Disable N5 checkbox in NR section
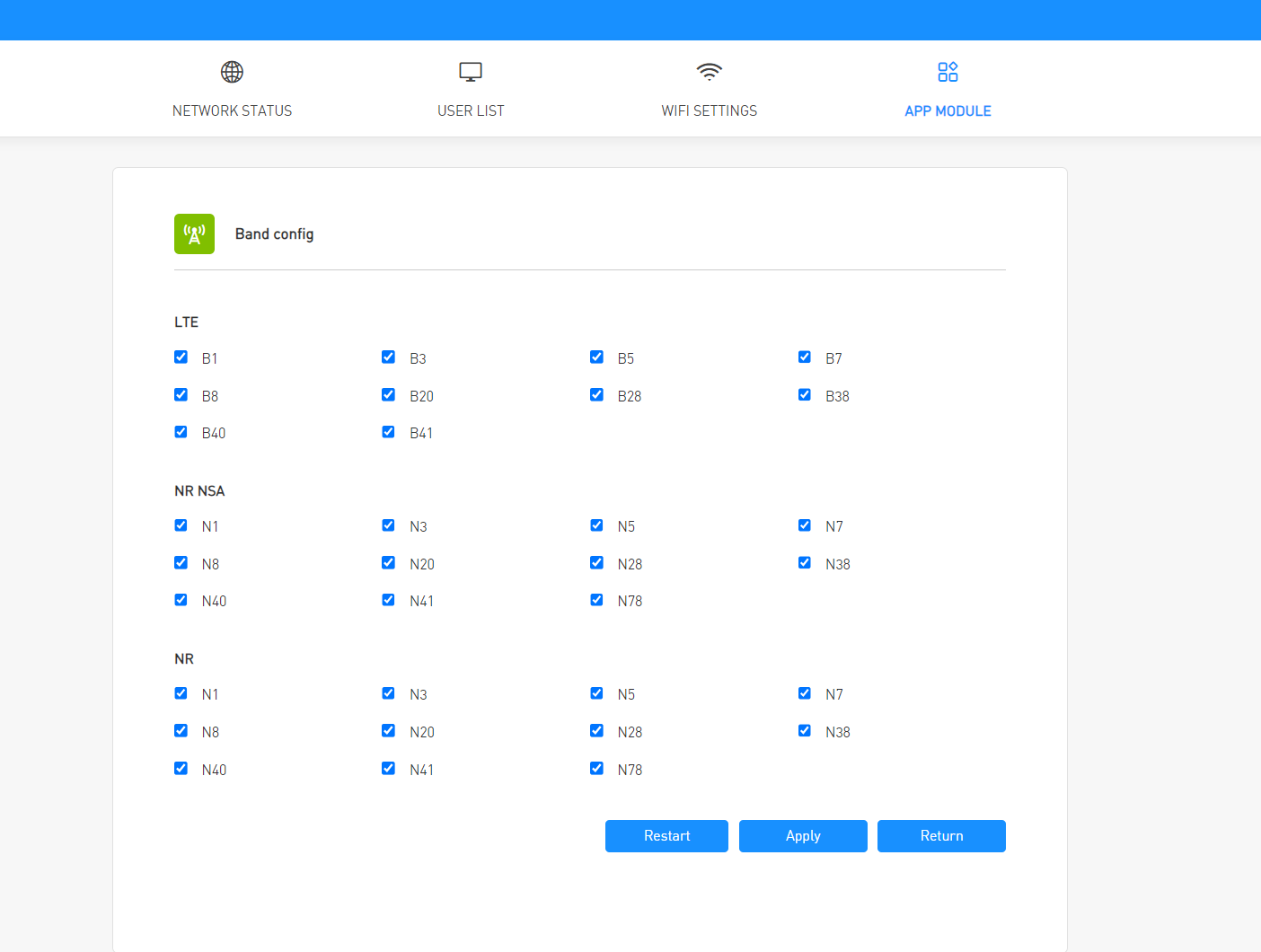Screen dimensions: 1261x952 (x=596, y=692)
